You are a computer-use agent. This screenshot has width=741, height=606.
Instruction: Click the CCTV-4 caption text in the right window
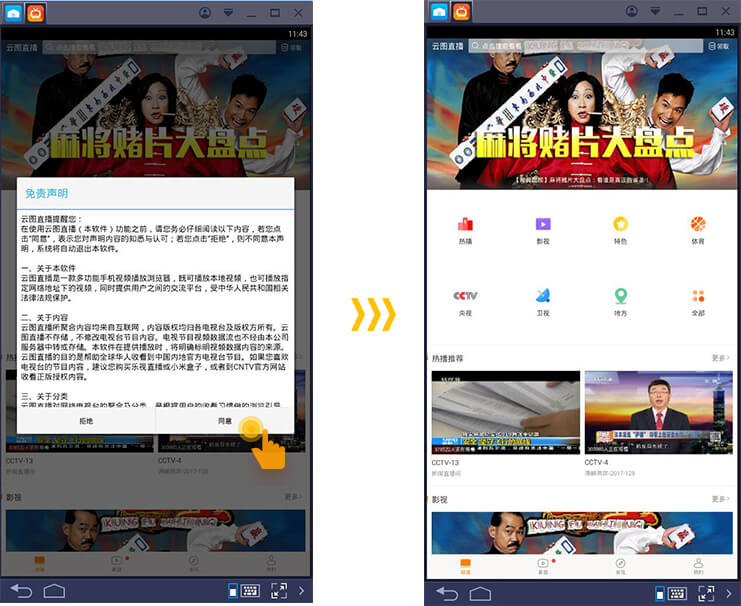(x=596, y=462)
